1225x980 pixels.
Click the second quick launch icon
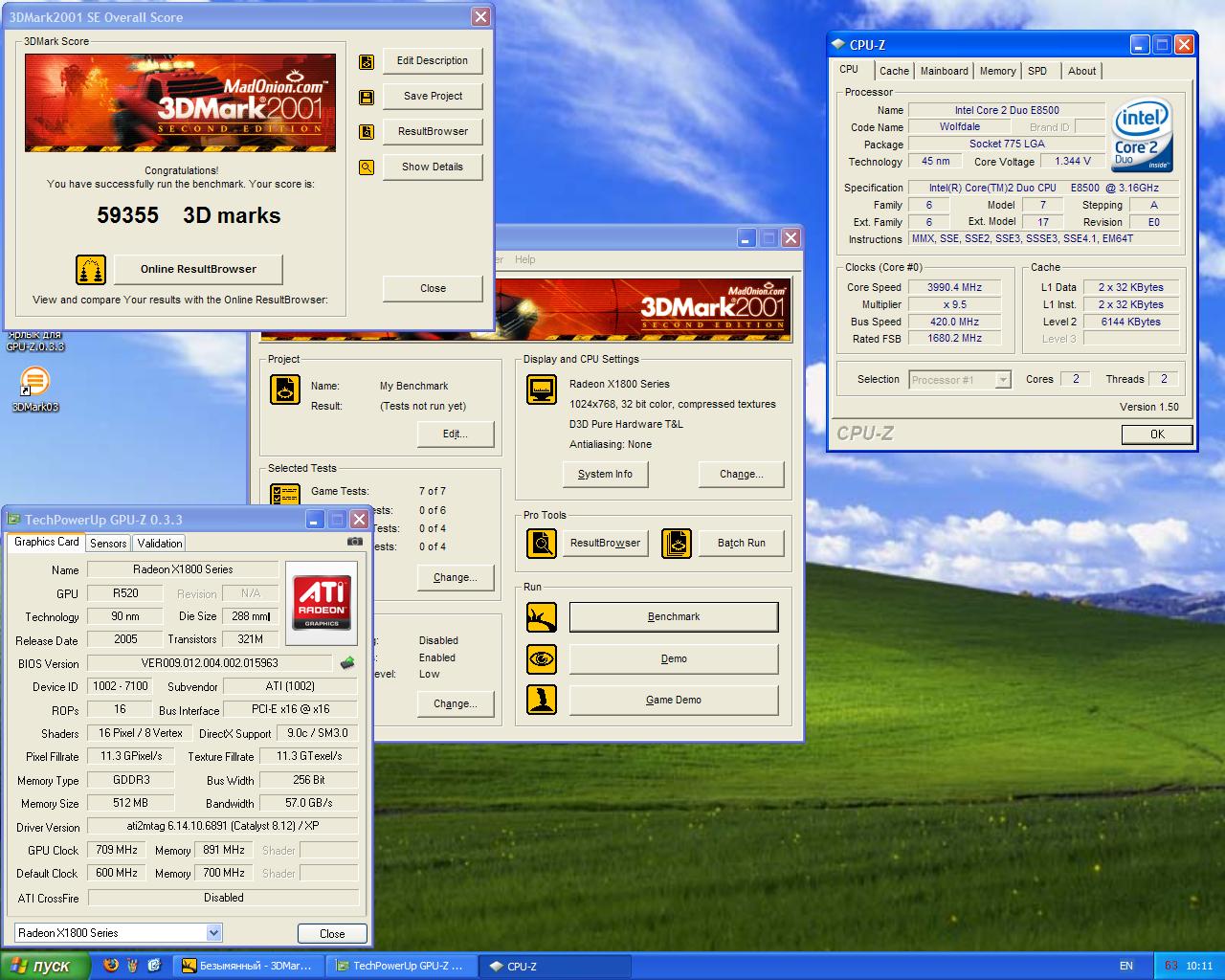(133, 966)
